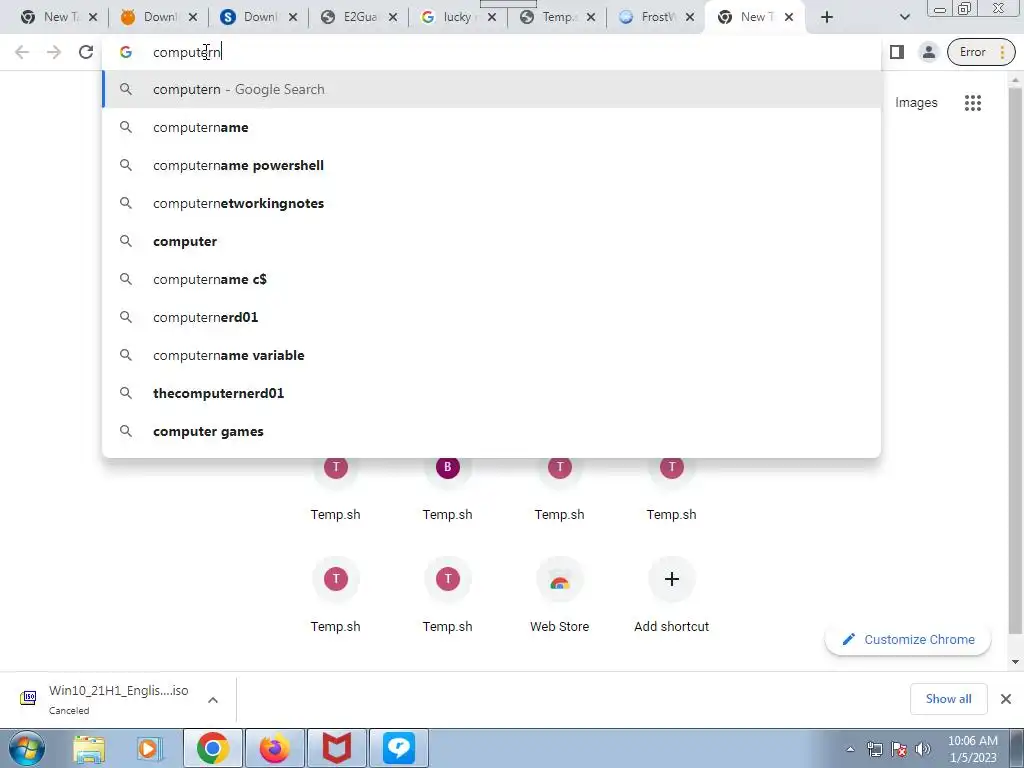Close the lucky Google tab
The width and height of the screenshot is (1024, 768).
click(x=492, y=17)
